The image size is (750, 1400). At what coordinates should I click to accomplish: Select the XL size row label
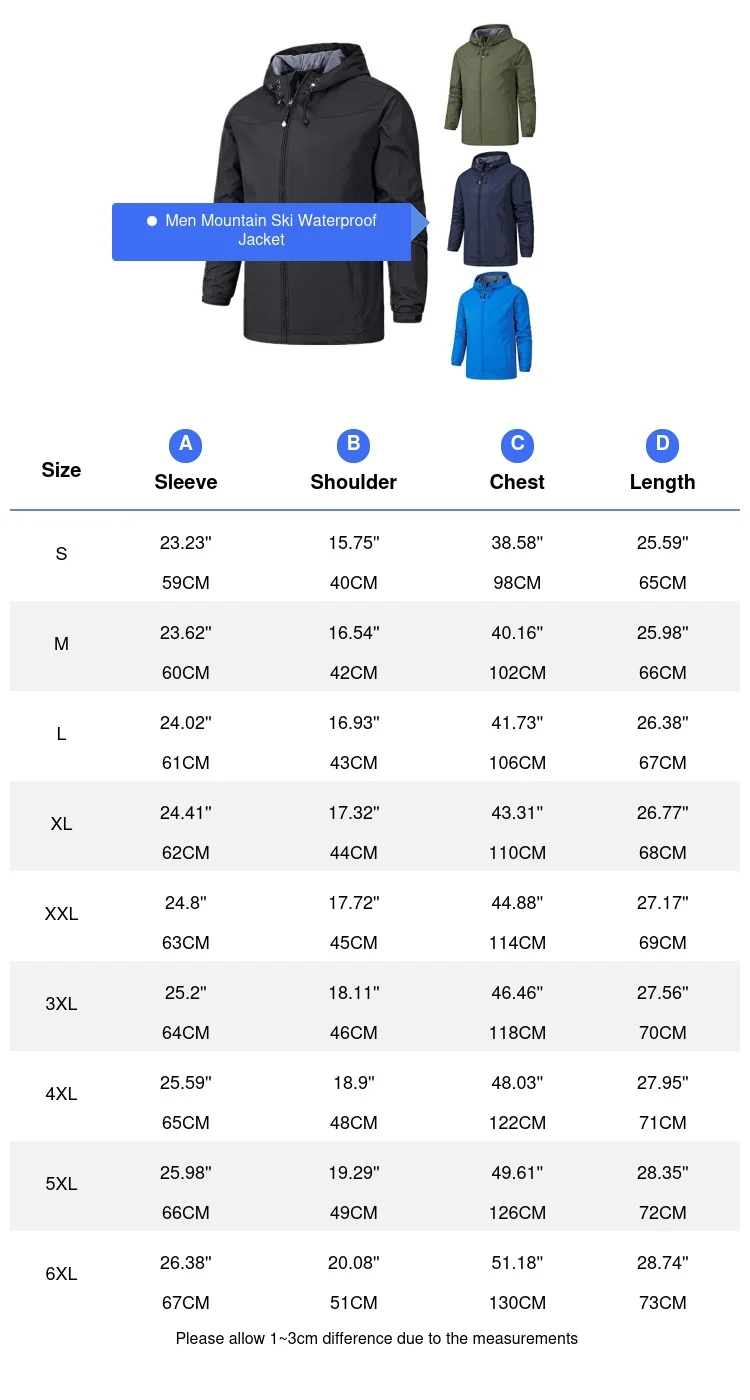(x=61, y=824)
